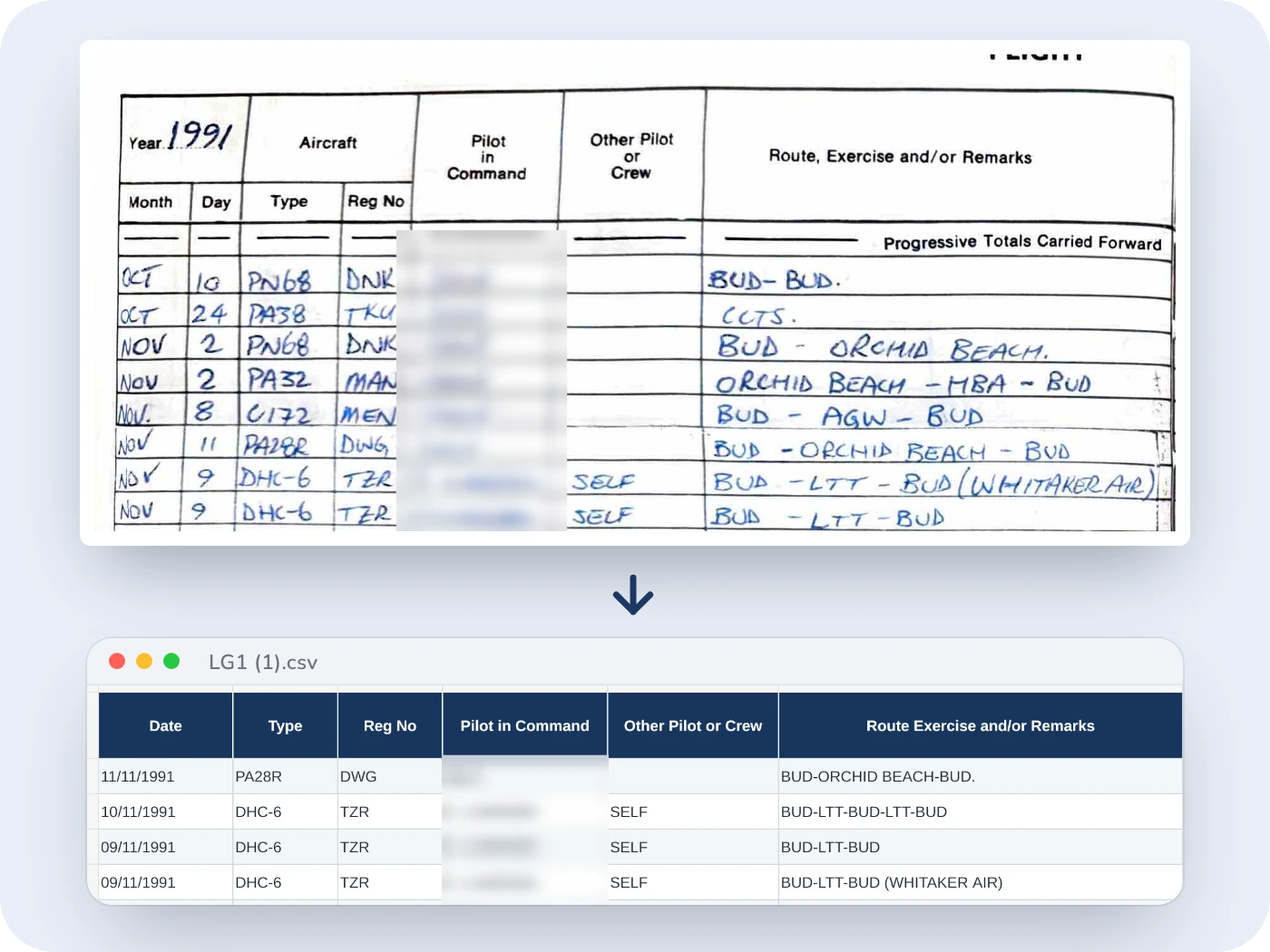Click the Aircraft heading on the logbook scan
Screen dimensions: 1270x952
click(x=328, y=142)
